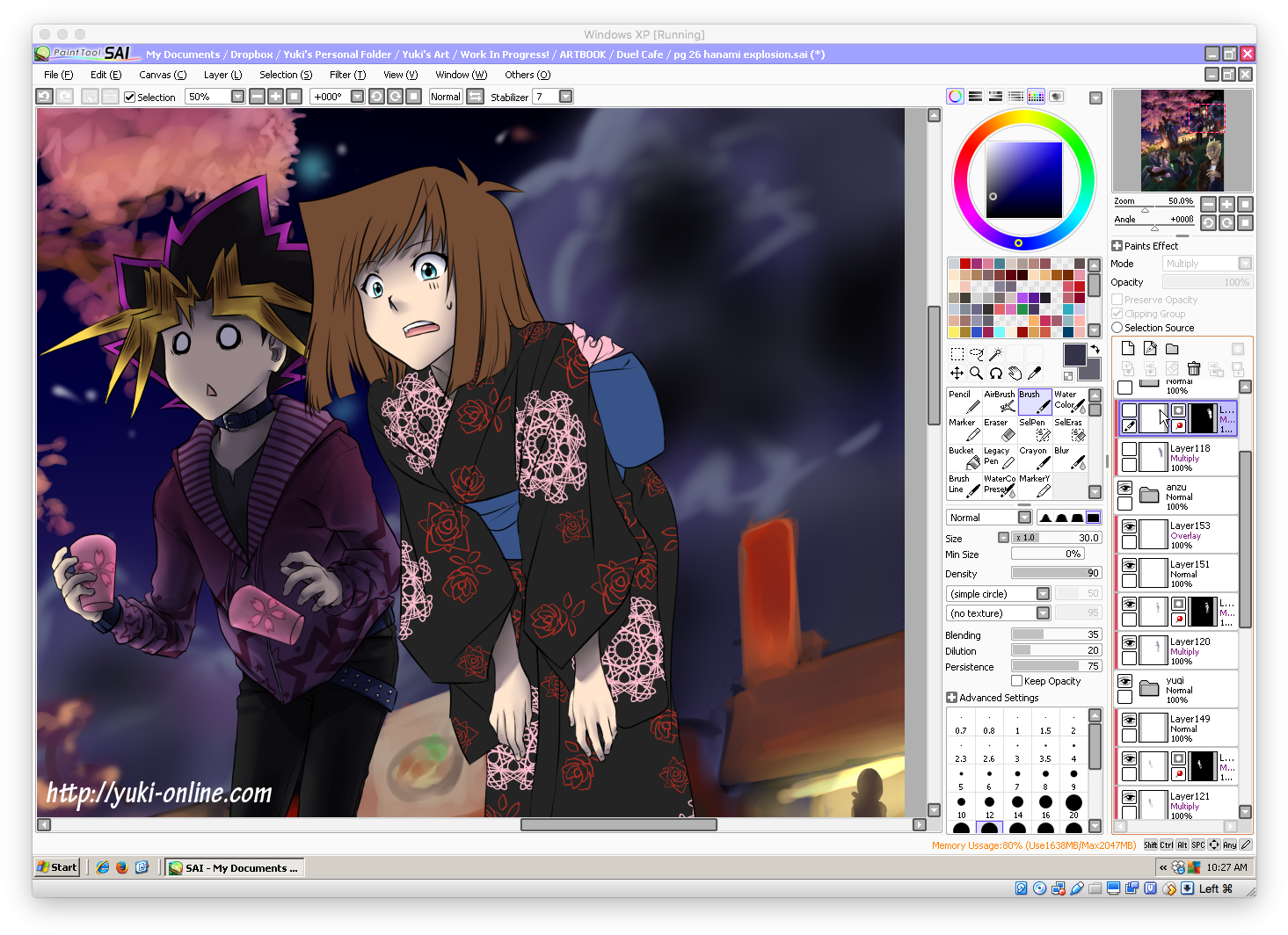The height and width of the screenshot is (935, 1288).
Task: Click the Advanced Settings header
Action: pos(993,697)
